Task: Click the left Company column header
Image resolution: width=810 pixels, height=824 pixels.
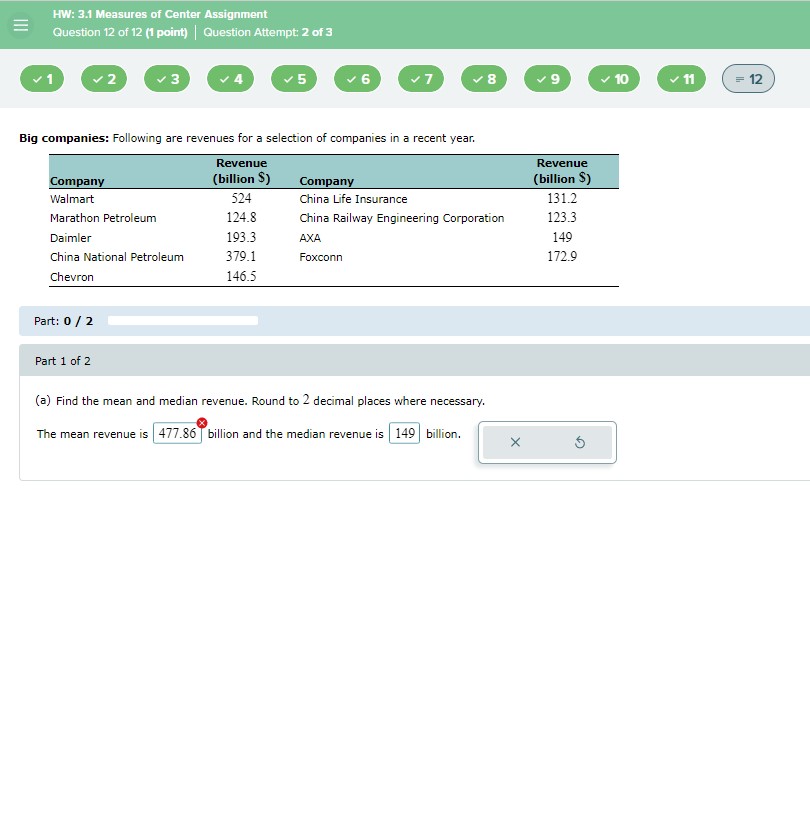Action: click(x=77, y=181)
